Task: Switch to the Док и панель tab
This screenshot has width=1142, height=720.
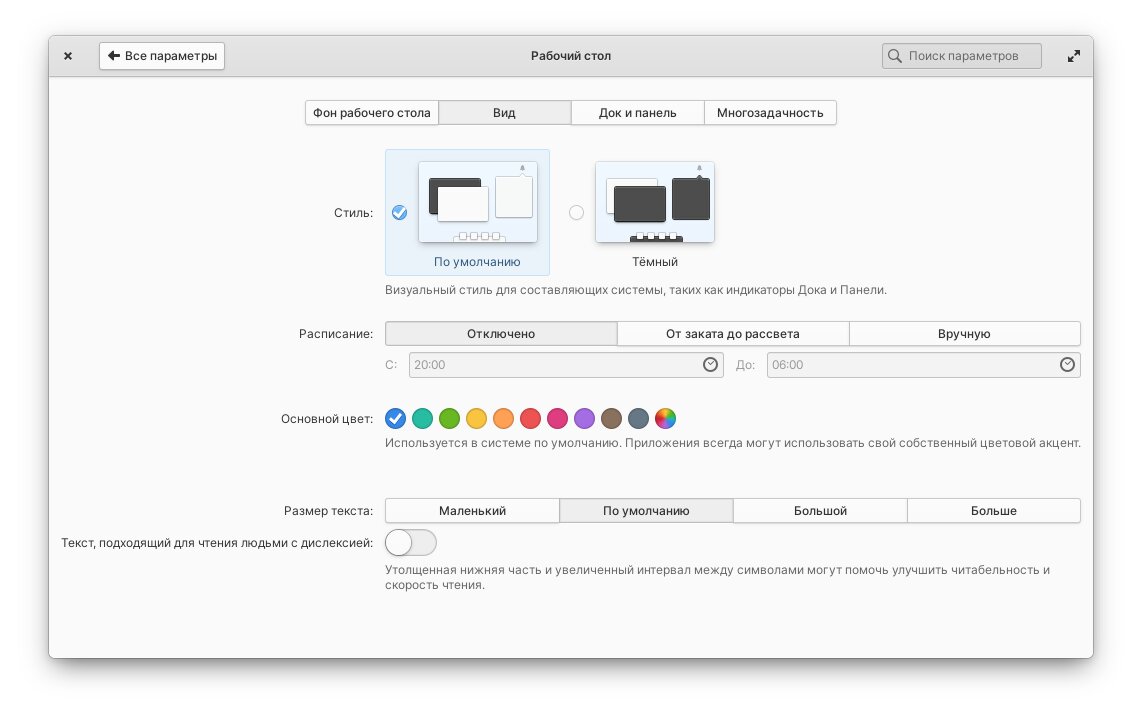Action: coord(637,113)
